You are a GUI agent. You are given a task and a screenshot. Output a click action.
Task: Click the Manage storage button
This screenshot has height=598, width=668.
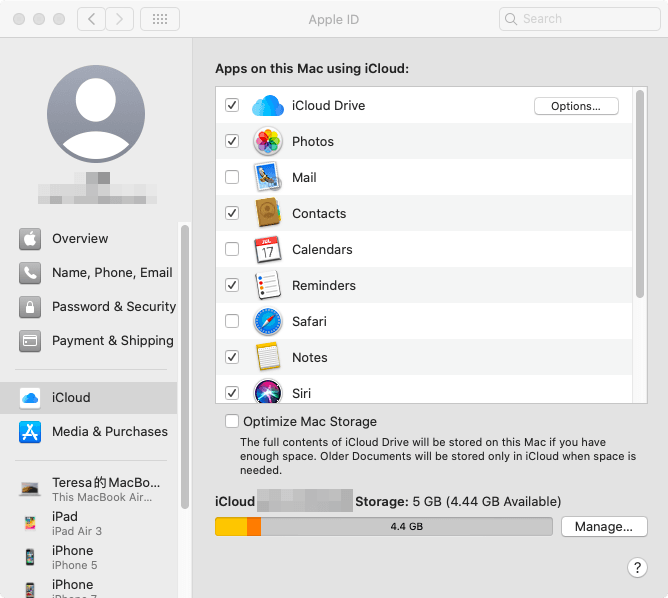tap(604, 526)
